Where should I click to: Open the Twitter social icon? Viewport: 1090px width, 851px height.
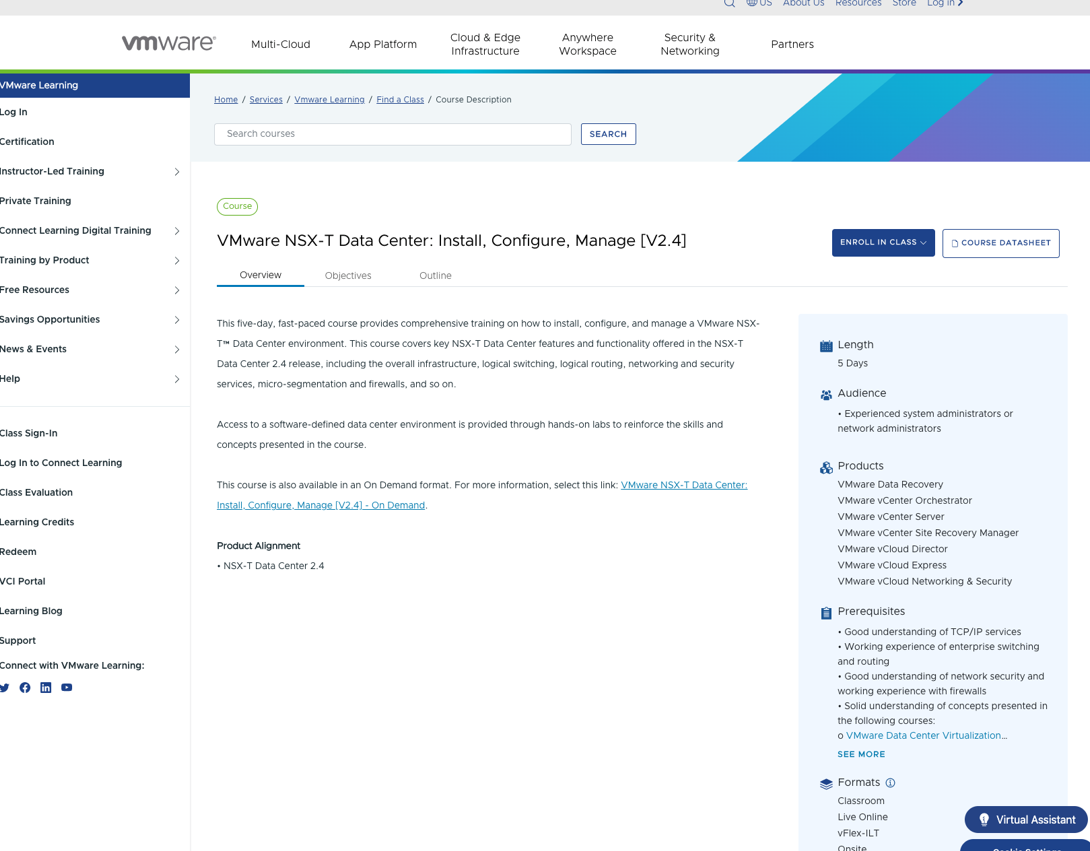pyautogui.click(x=4, y=688)
